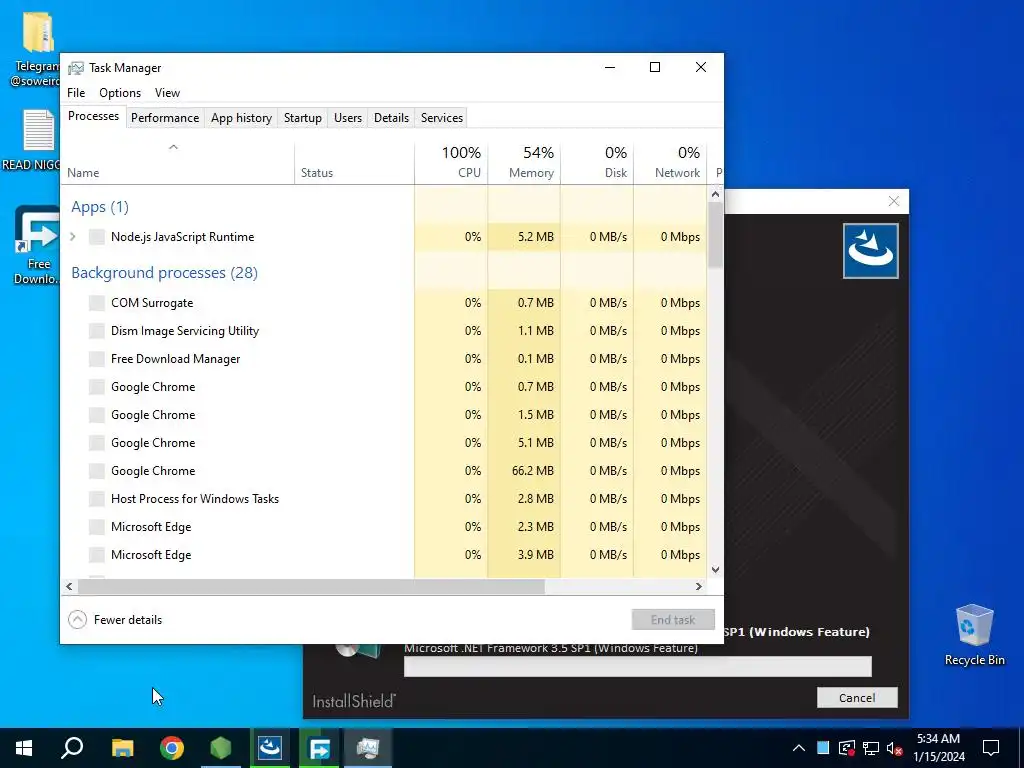
Task: Open taskbar Search magnifier
Action: click(x=72, y=748)
